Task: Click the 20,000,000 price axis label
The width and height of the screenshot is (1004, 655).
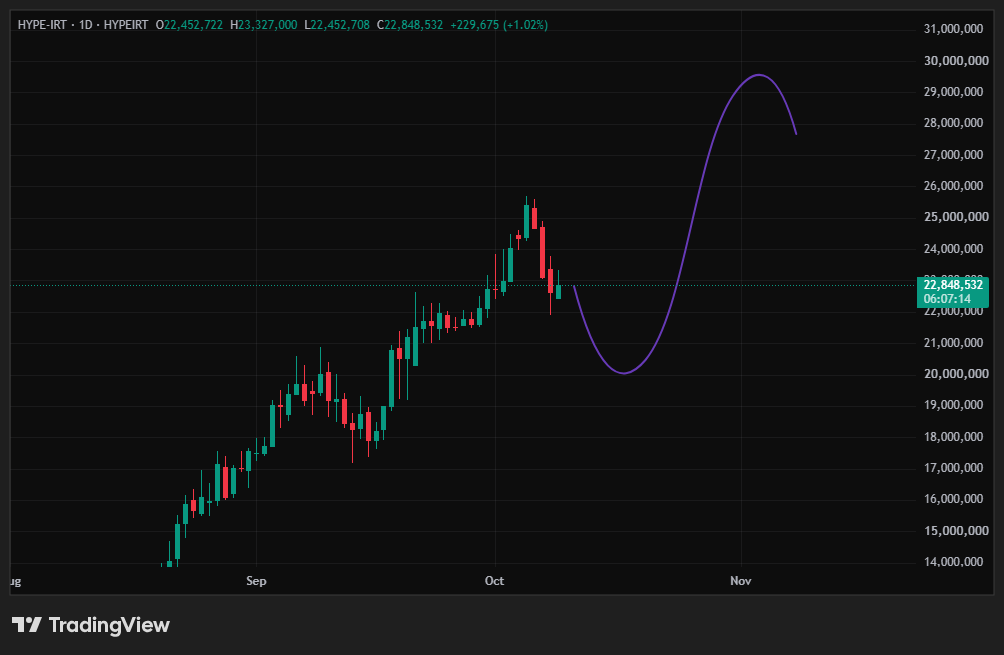Action: [956, 374]
